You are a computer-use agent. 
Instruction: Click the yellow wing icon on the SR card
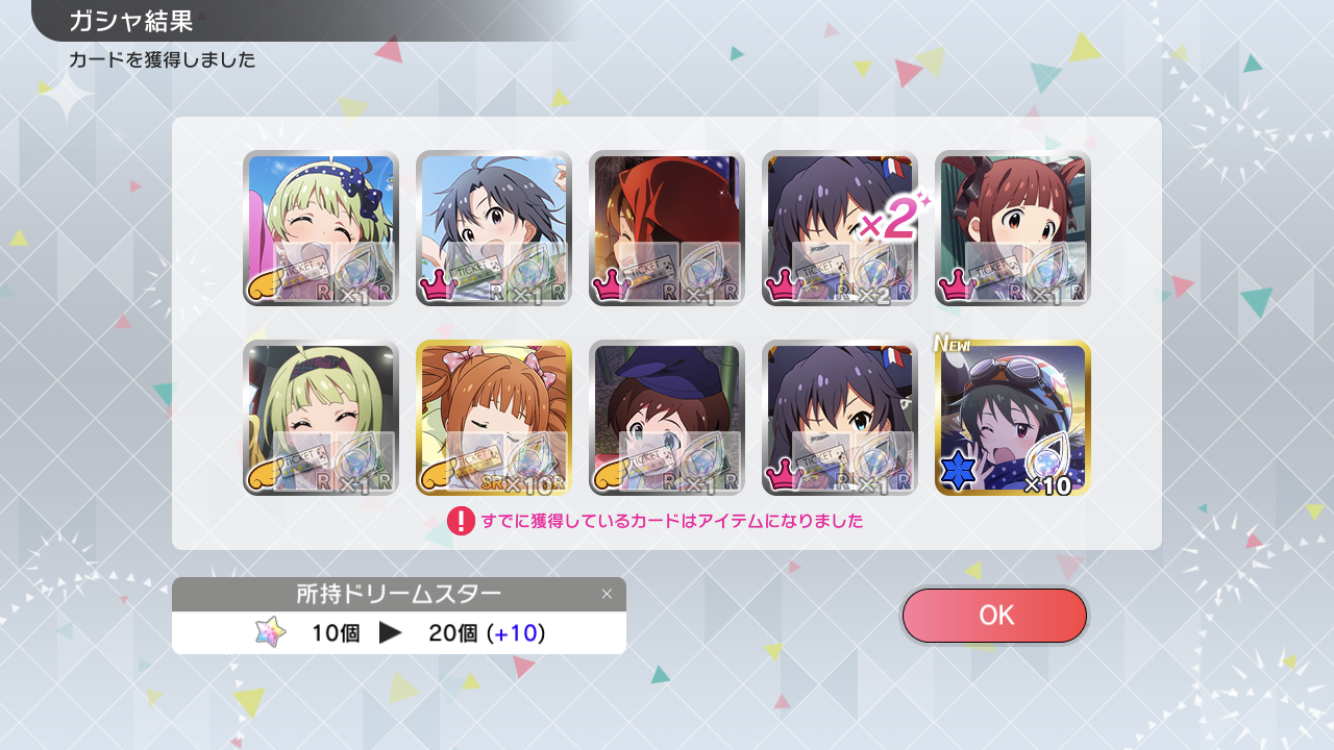tap(439, 478)
